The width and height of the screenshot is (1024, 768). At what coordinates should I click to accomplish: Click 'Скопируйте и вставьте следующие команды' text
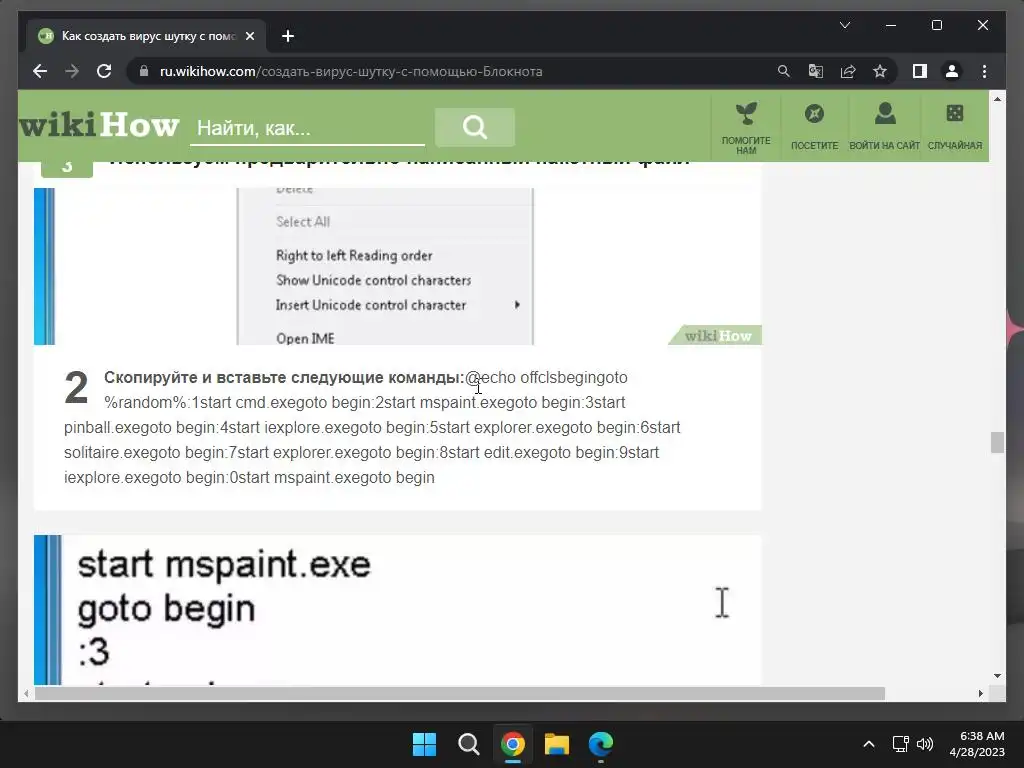pyautogui.click(x=284, y=377)
